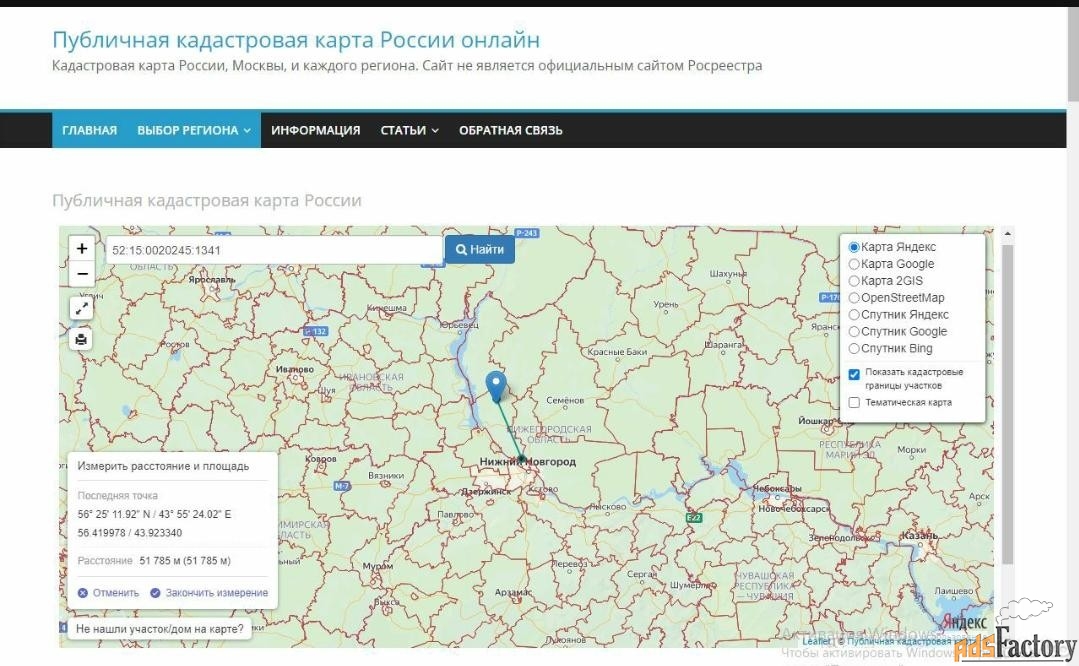Zoom out with the map minus button
The width and height of the screenshot is (1079, 666).
(x=82, y=274)
